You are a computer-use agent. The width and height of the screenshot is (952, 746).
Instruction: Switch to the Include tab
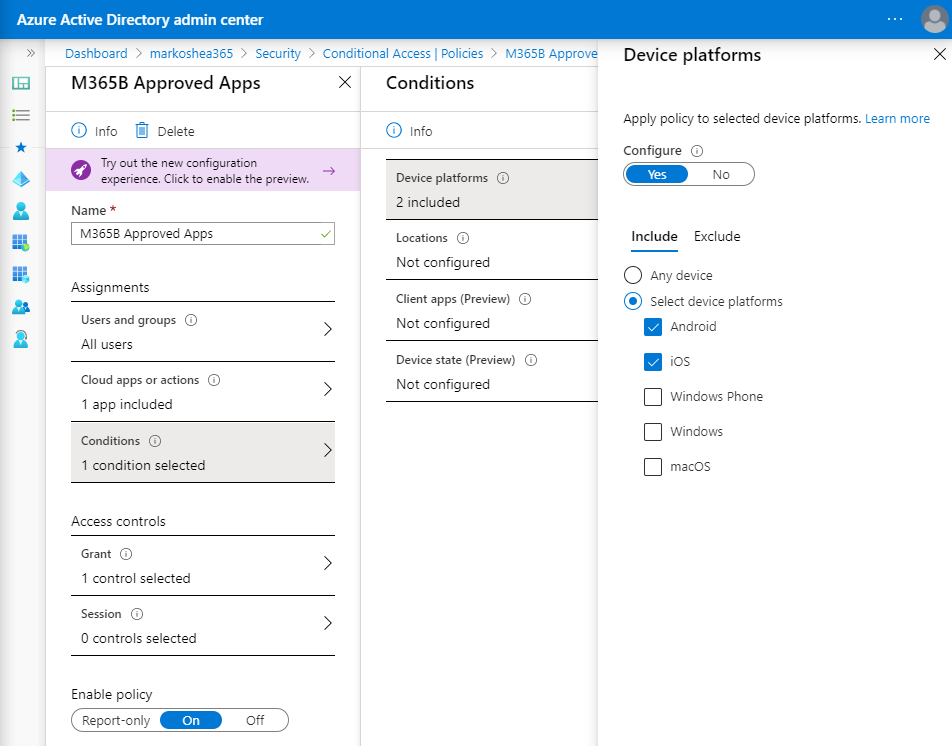pyautogui.click(x=654, y=237)
